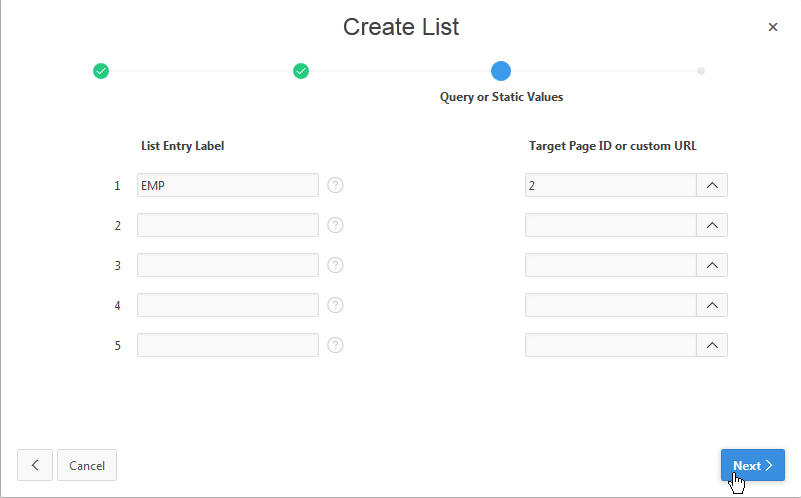Click help icon for list entry row 2
The width and height of the screenshot is (801, 498).
click(336, 225)
